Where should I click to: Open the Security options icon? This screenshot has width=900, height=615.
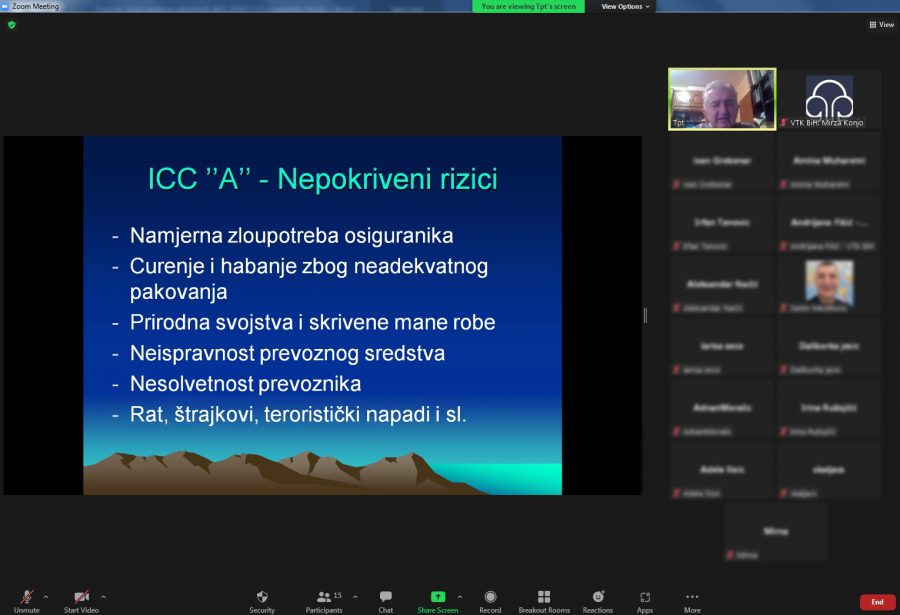262,597
